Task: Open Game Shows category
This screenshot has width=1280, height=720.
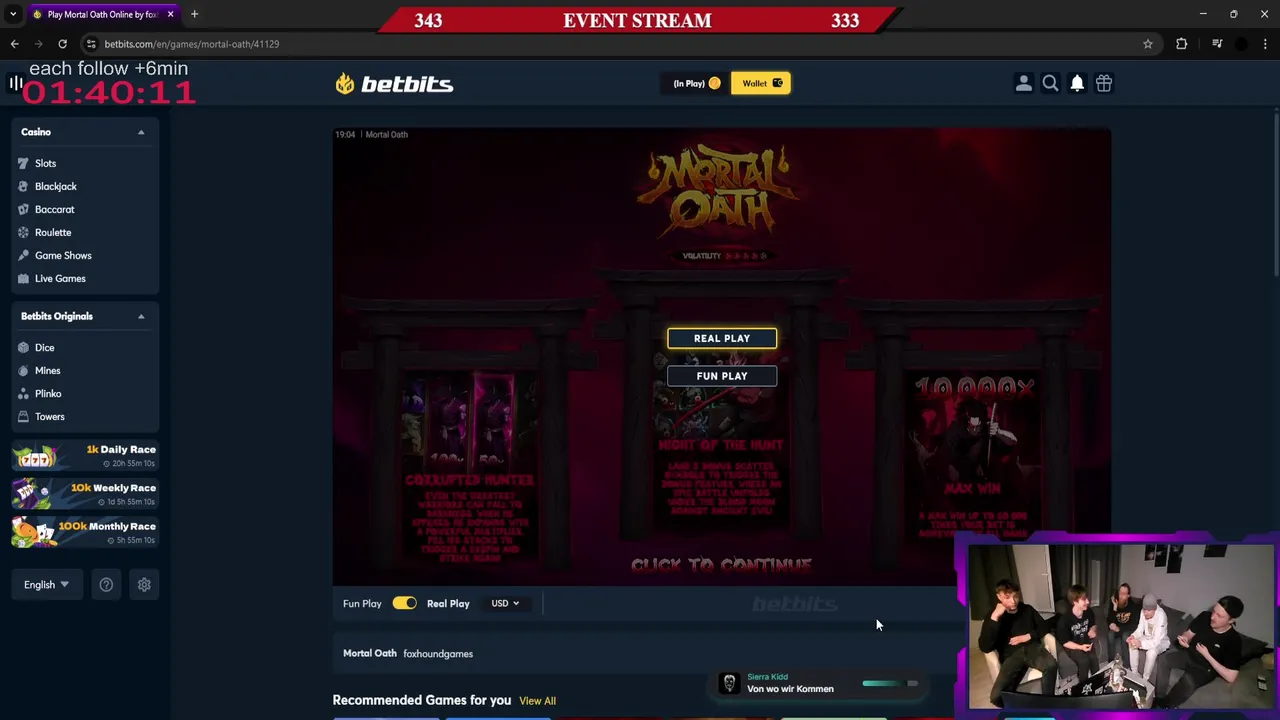Action: click(62, 255)
